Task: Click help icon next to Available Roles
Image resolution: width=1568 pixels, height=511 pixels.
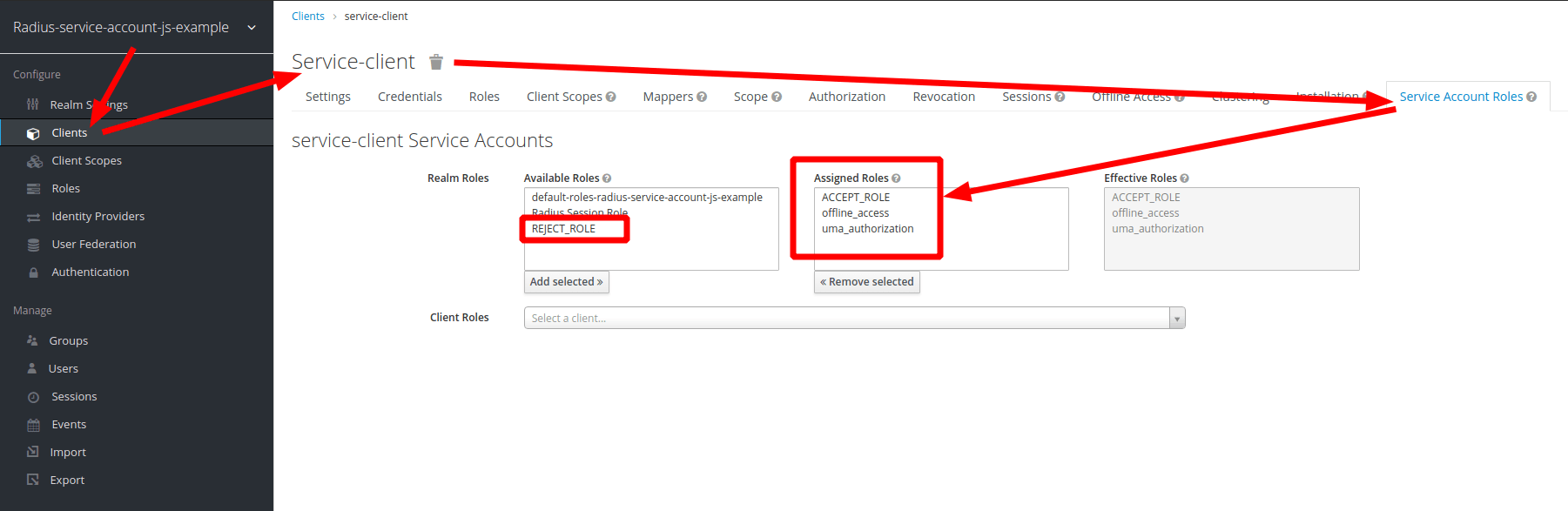Action: click(607, 178)
